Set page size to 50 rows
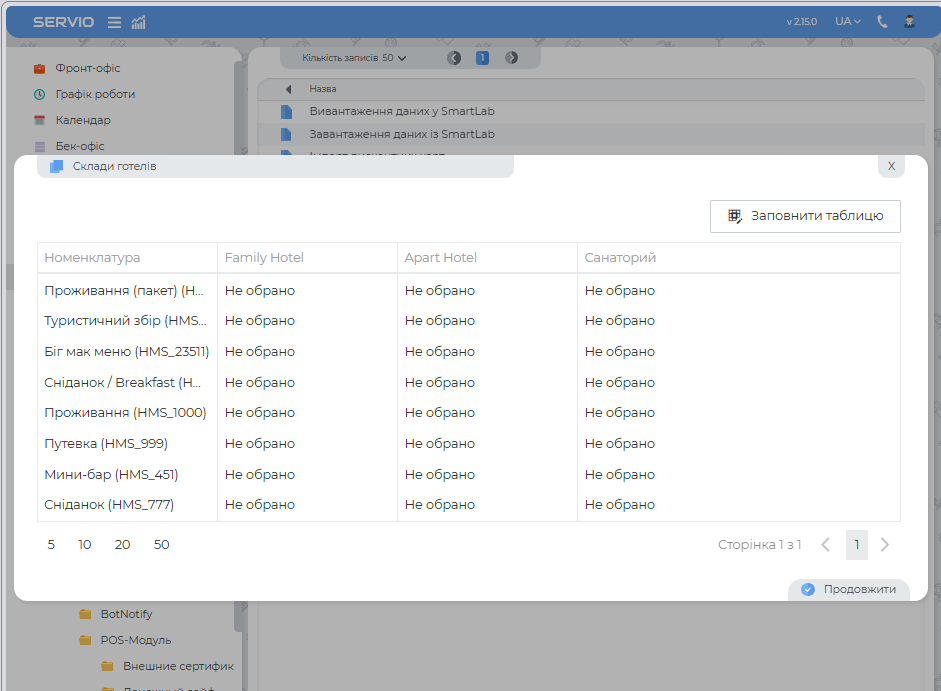The width and height of the screenshot is (941, 691). pos(161,545)
